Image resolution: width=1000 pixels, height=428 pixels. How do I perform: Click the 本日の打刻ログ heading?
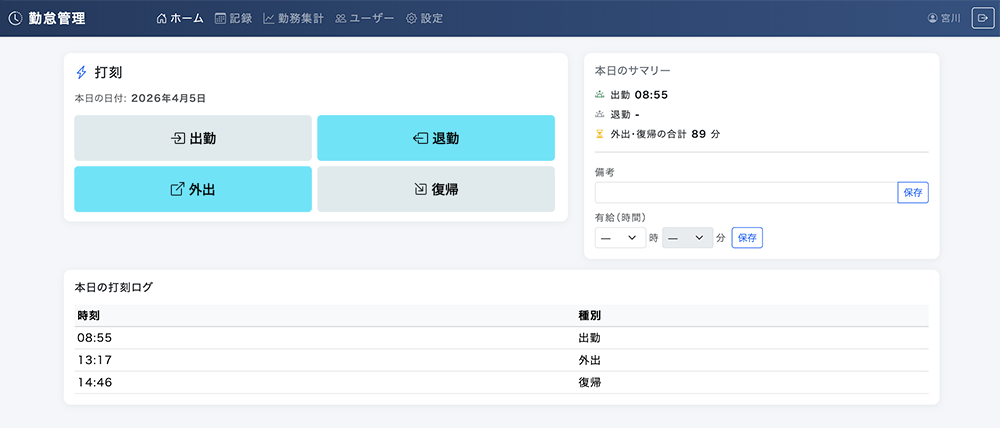click(x=114, y=287)
